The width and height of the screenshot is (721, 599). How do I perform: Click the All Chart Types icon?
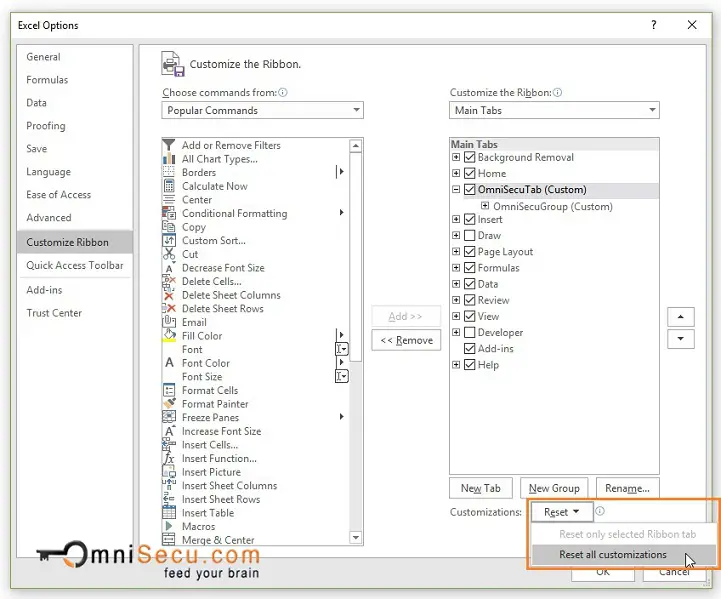pos(169,159)
